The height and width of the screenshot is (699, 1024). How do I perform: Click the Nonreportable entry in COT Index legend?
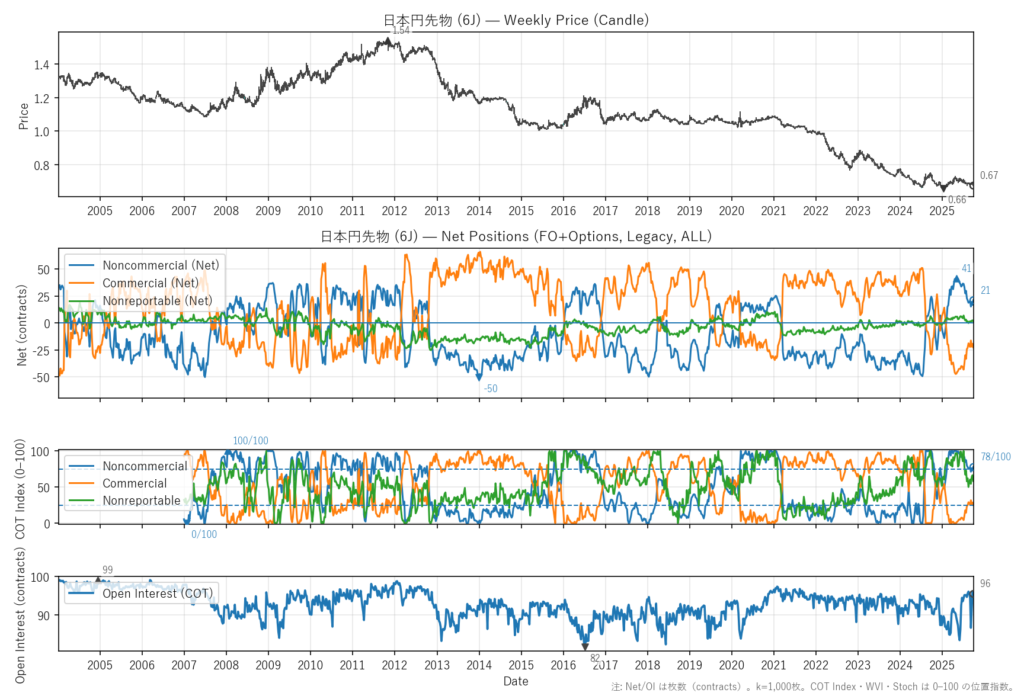click(142, 500)
